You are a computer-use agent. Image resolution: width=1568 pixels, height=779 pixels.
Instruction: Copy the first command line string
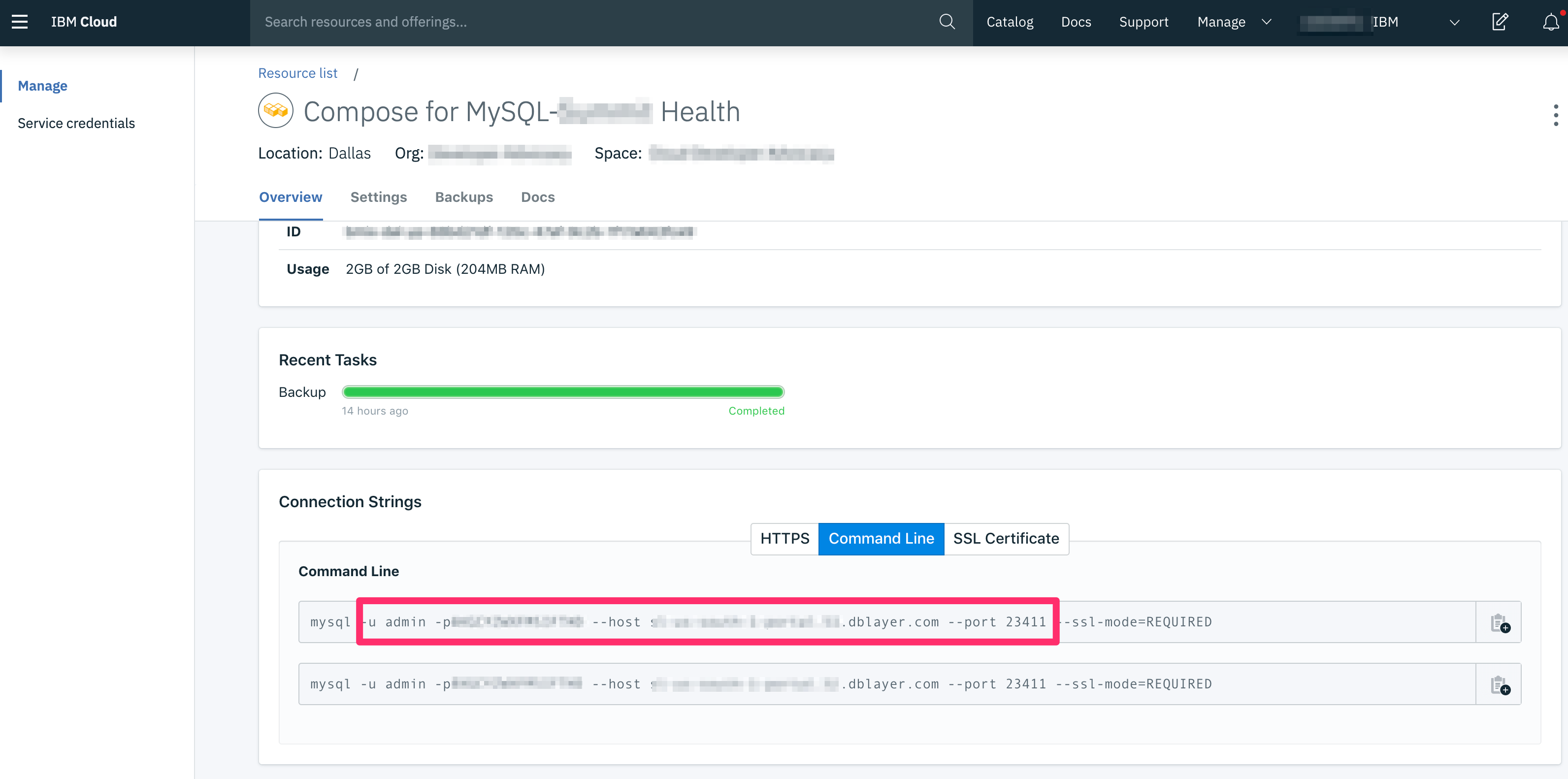click(x=1499, y=622)
